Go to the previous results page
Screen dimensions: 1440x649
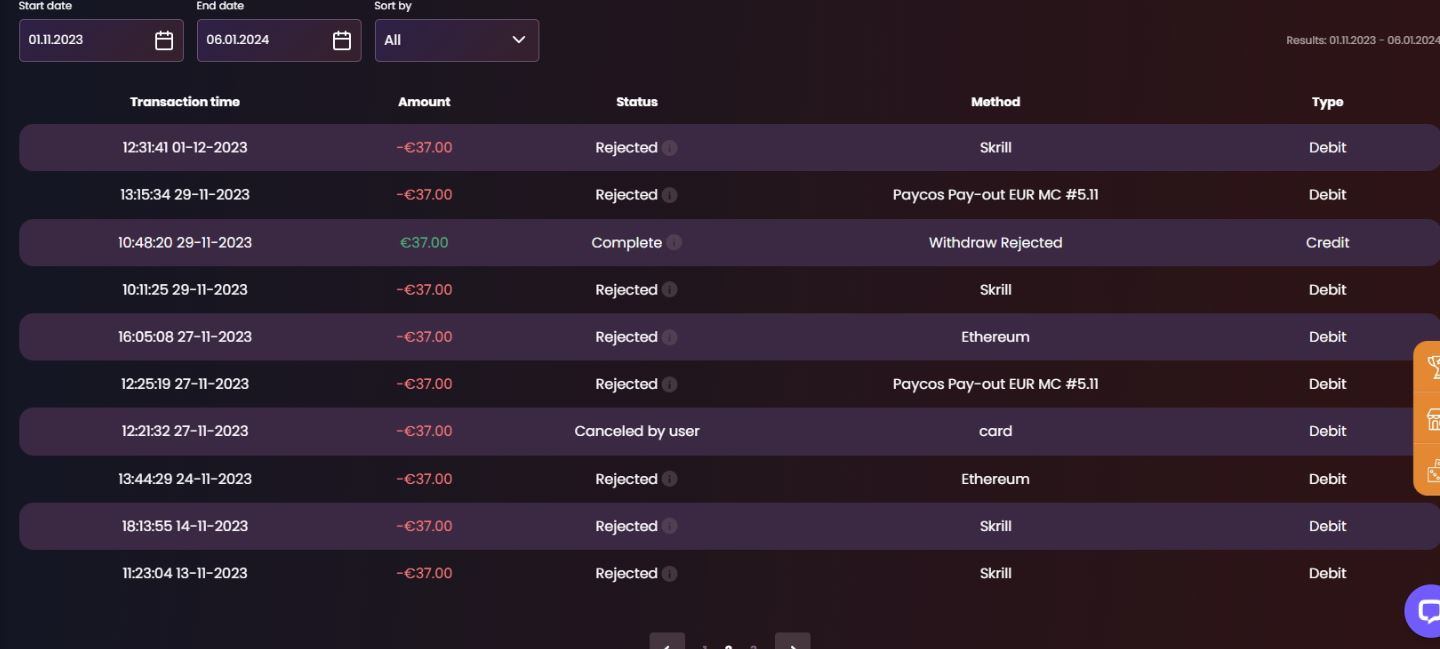point(667,645)
